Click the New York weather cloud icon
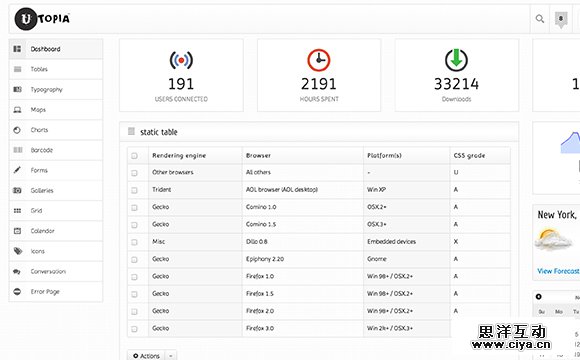The image size is (580, 360). pyautogui.click(x=553, y=240)
